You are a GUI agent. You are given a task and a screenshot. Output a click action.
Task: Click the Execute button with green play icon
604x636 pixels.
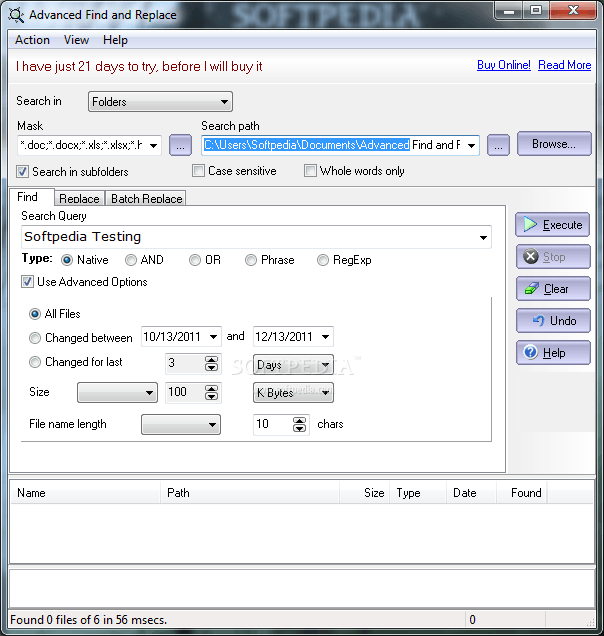[552, 225]
